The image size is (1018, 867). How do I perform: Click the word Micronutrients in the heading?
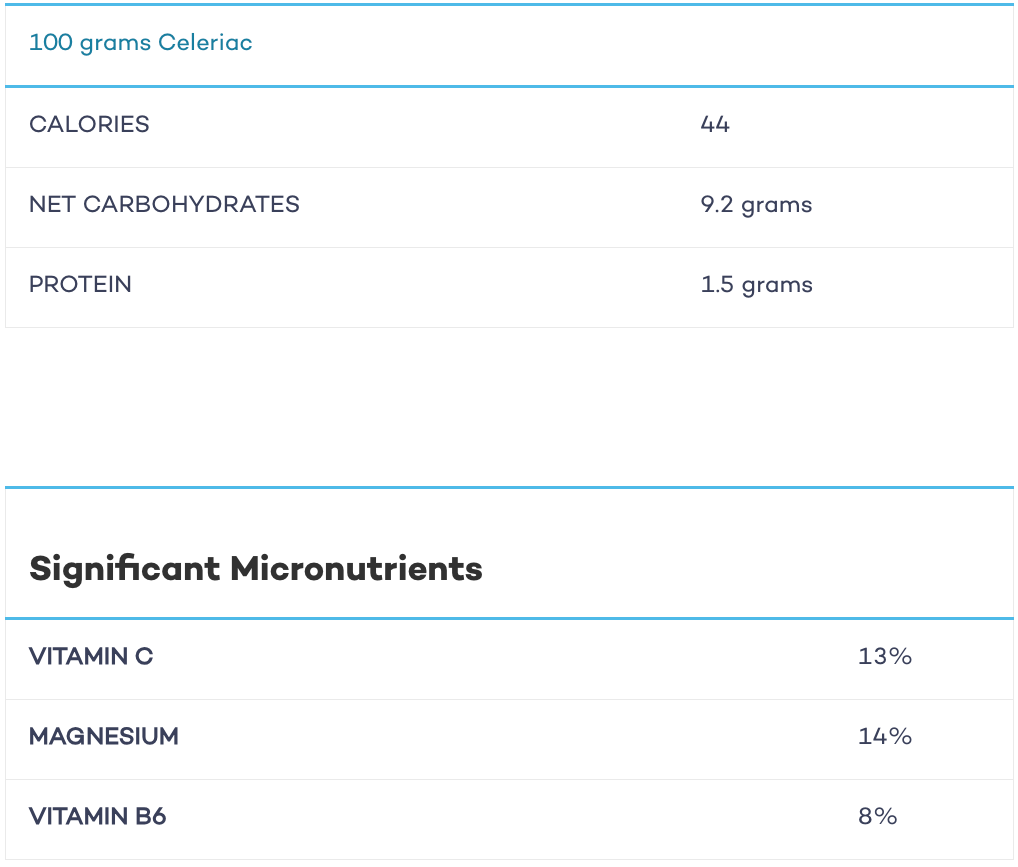pos(356,568)
